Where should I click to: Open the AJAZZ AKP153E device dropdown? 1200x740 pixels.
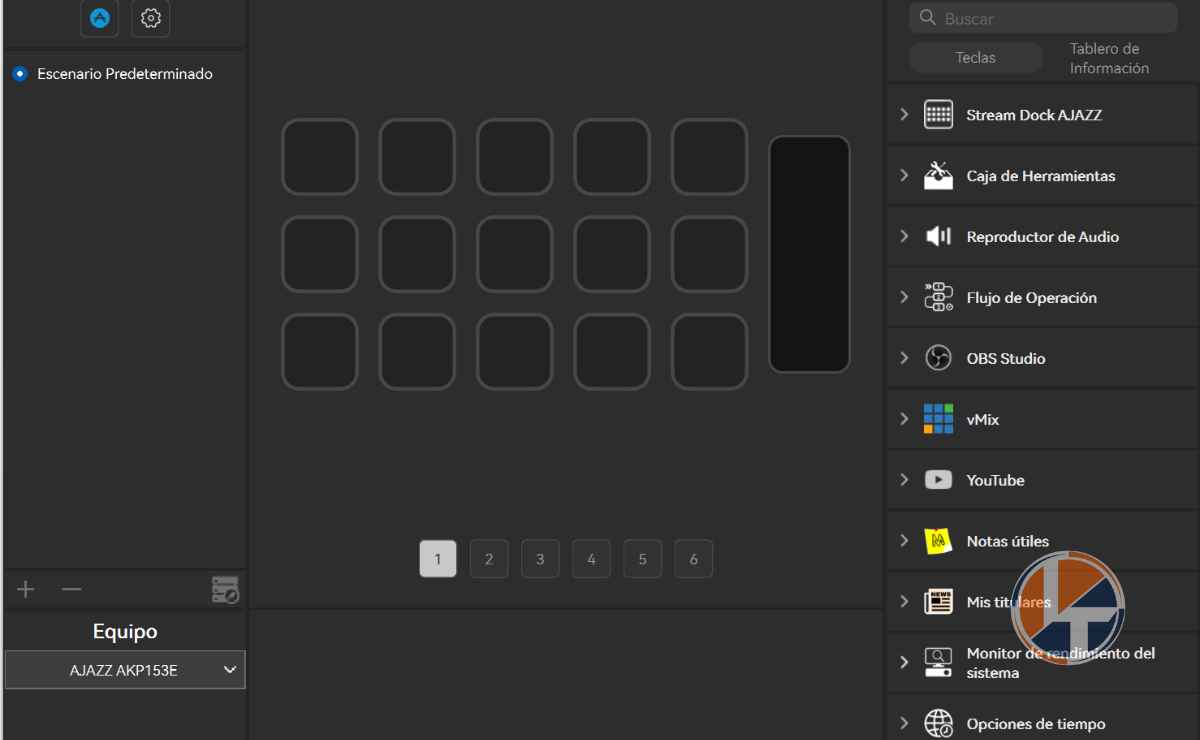[x=125, y=670]
